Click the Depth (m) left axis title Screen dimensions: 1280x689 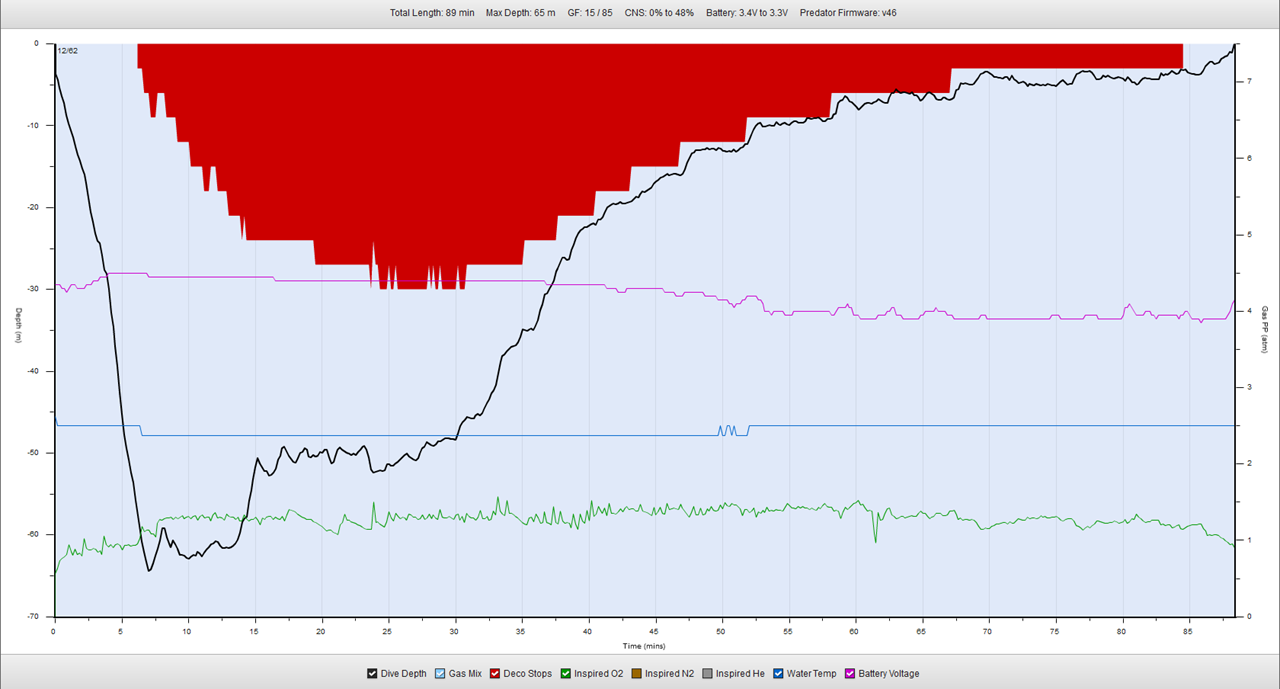[17, 326]
